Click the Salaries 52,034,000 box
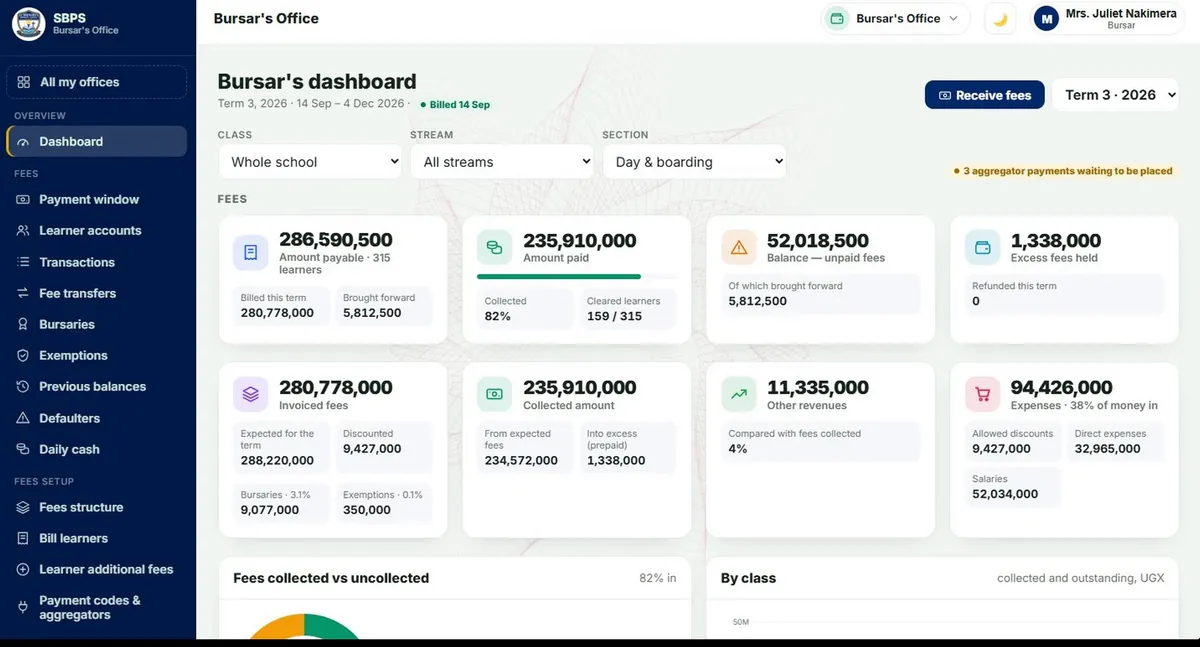 (1014, 487)
